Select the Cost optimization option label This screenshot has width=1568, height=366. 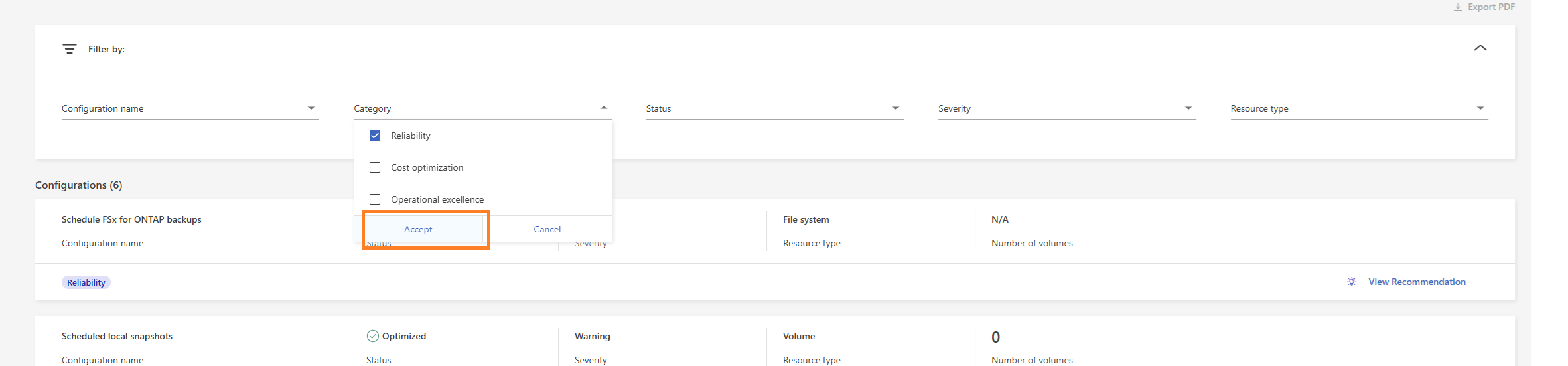point(427,167)
